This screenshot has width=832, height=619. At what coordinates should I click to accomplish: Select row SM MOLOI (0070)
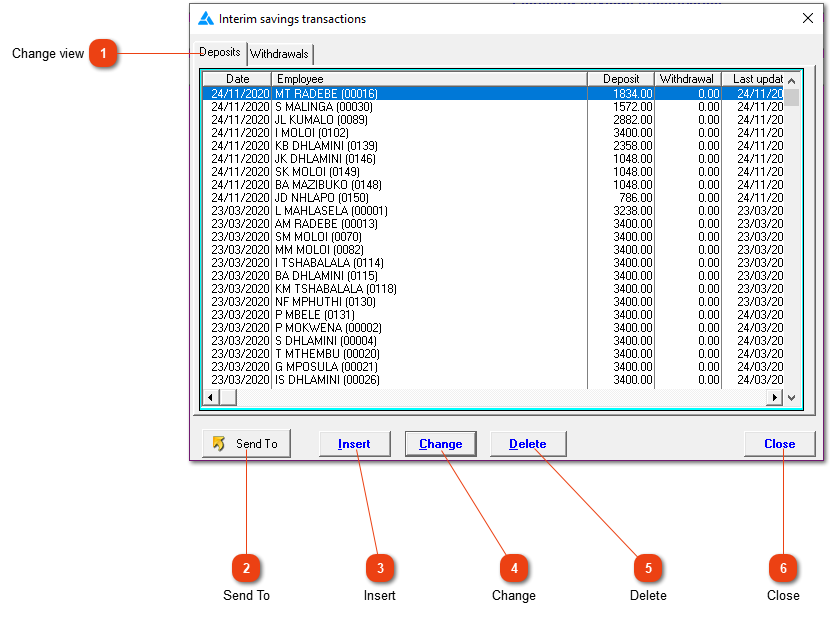click(493, 237)
